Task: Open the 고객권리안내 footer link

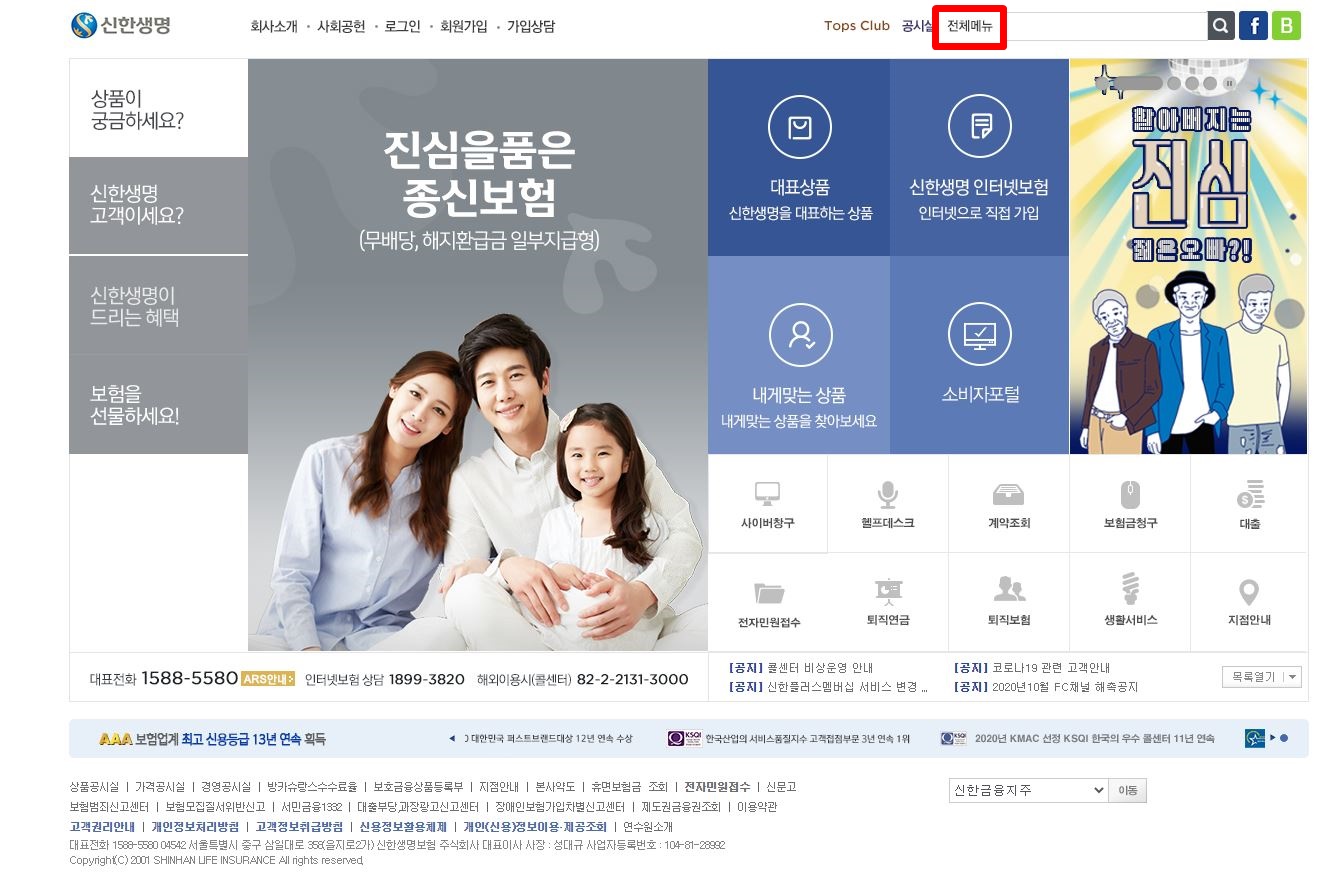Action: point(102,827)
